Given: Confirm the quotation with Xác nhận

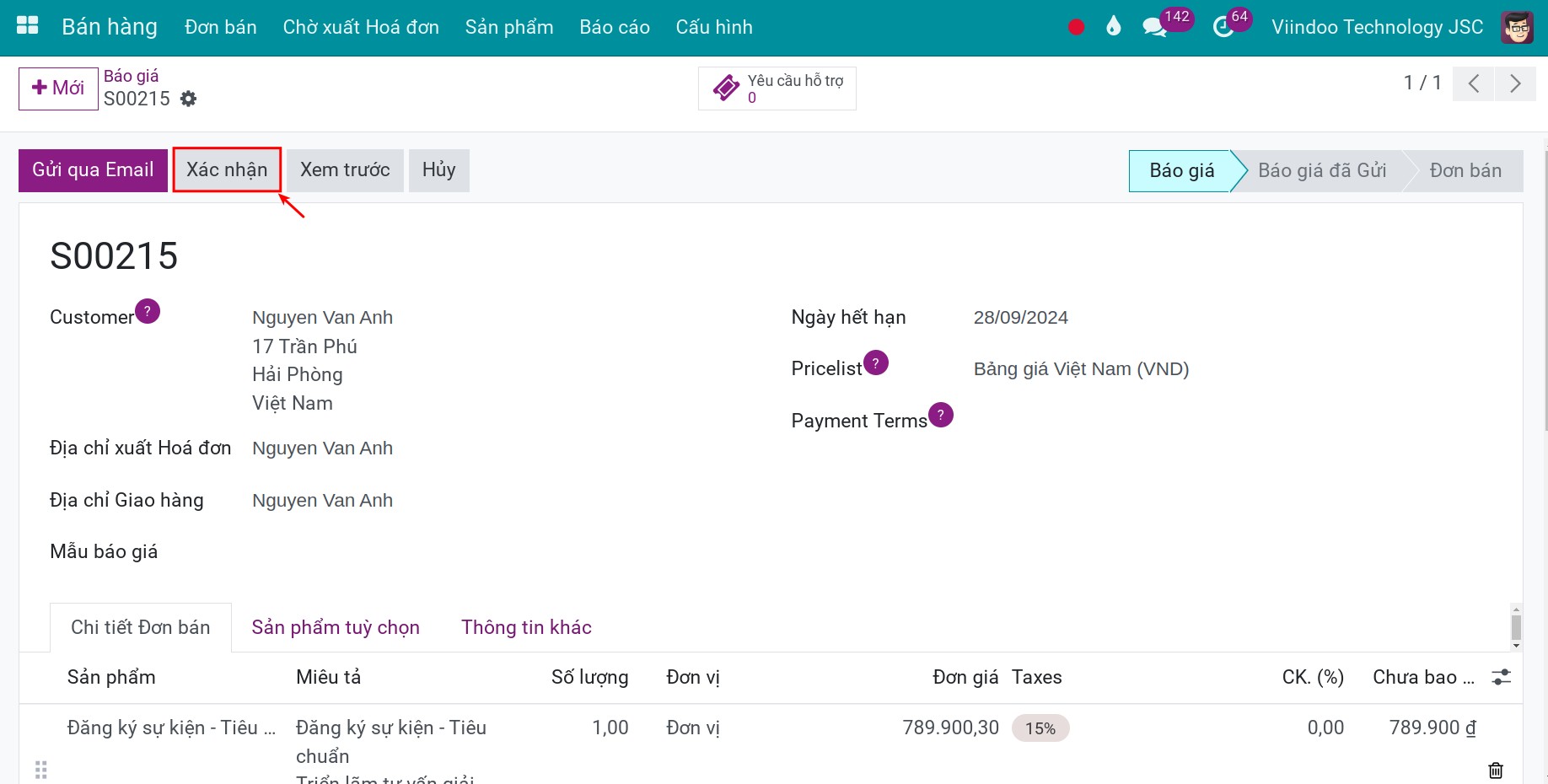Looking at the screenshot, I should coord(227,170).
